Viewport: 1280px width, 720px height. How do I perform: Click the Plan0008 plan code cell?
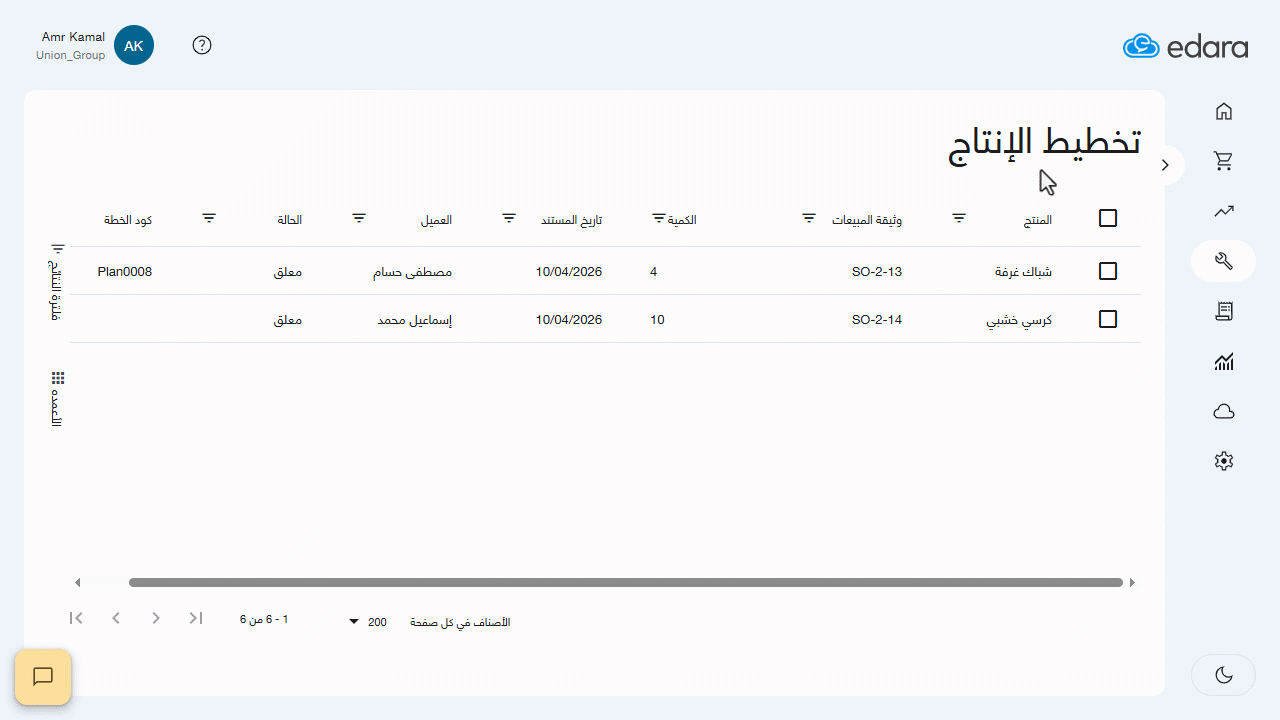[125, 271]
